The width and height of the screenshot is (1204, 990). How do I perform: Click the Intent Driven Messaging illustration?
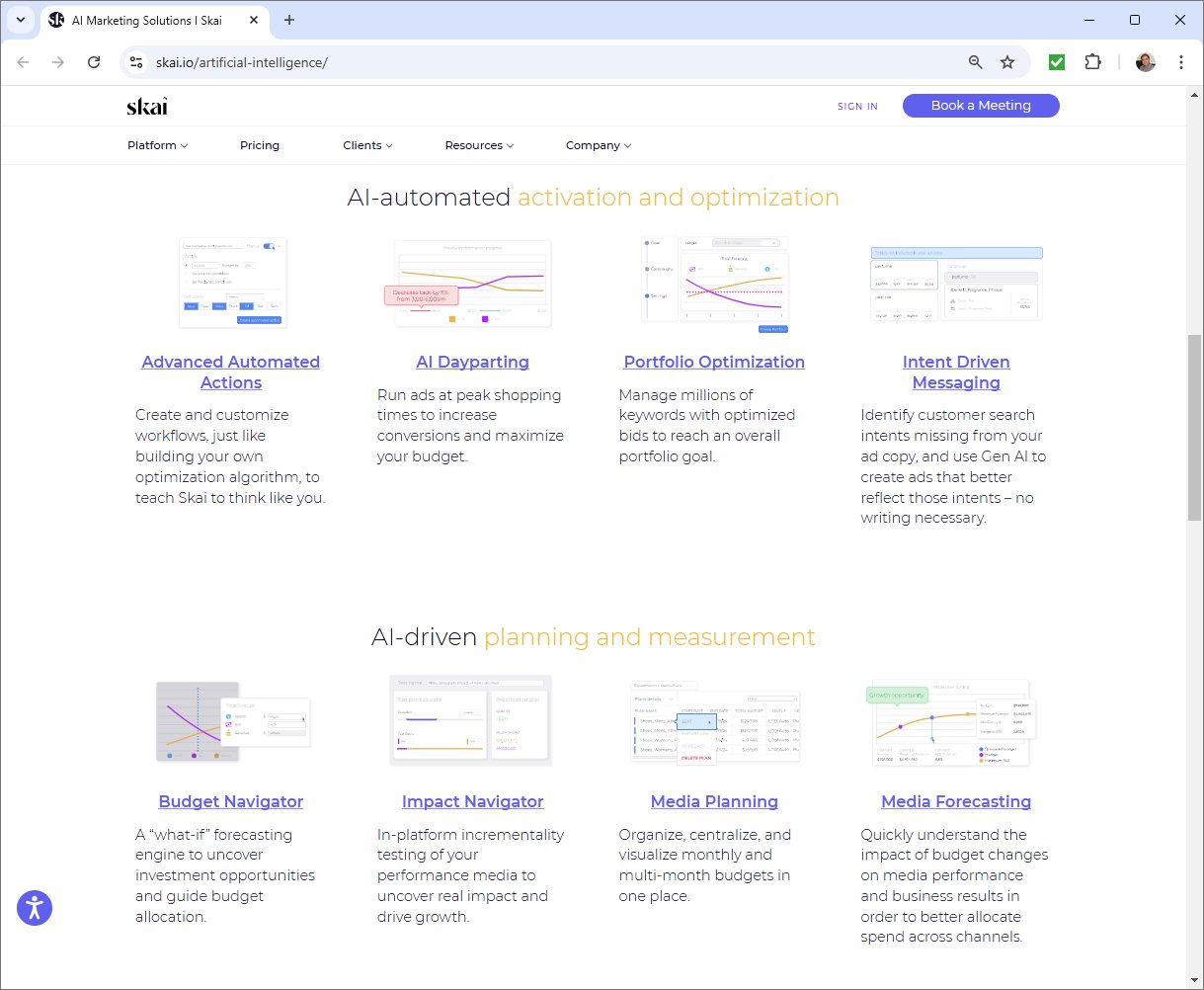click(956, 284)
